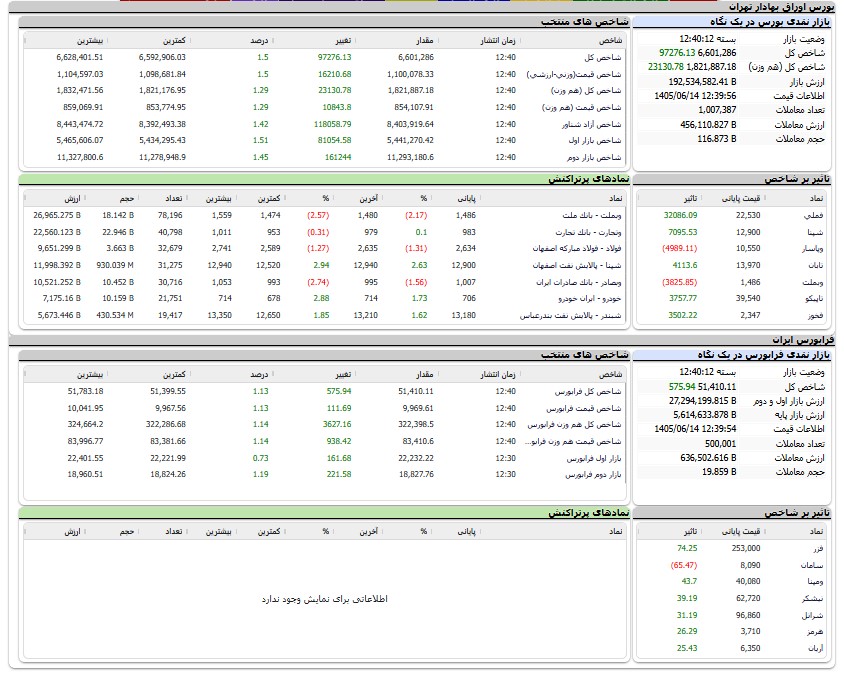Viewport: 844px width, 675px height.
Task: Open 'شبندر - پالایش نفت بندرعباس' symbol link
Action: tap(571, 315)
